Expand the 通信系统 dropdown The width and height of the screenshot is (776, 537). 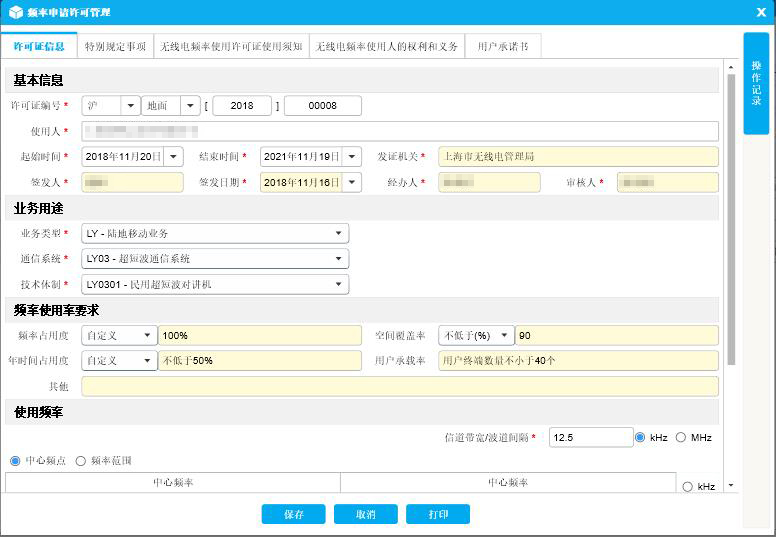point(340,259)
